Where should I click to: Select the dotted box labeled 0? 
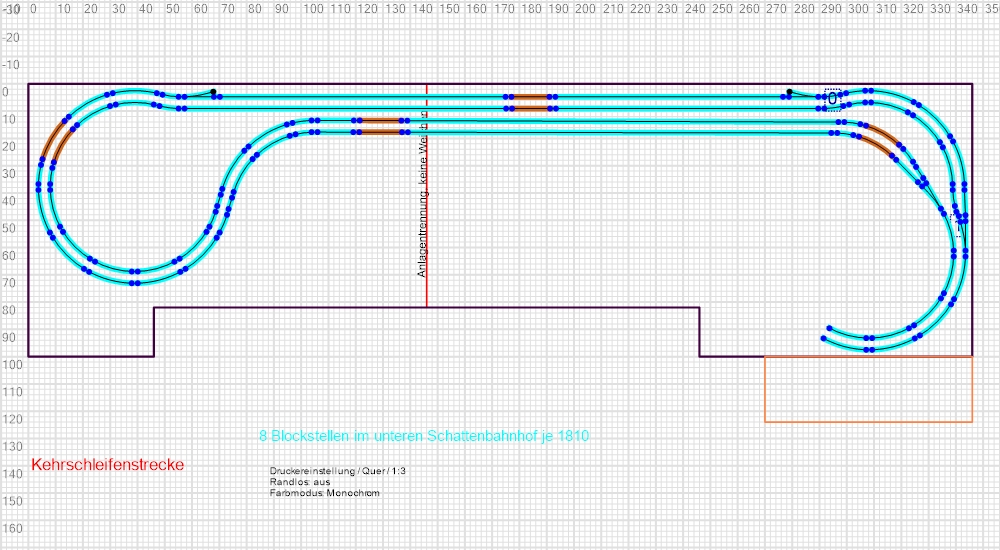(x=832, y=98)
